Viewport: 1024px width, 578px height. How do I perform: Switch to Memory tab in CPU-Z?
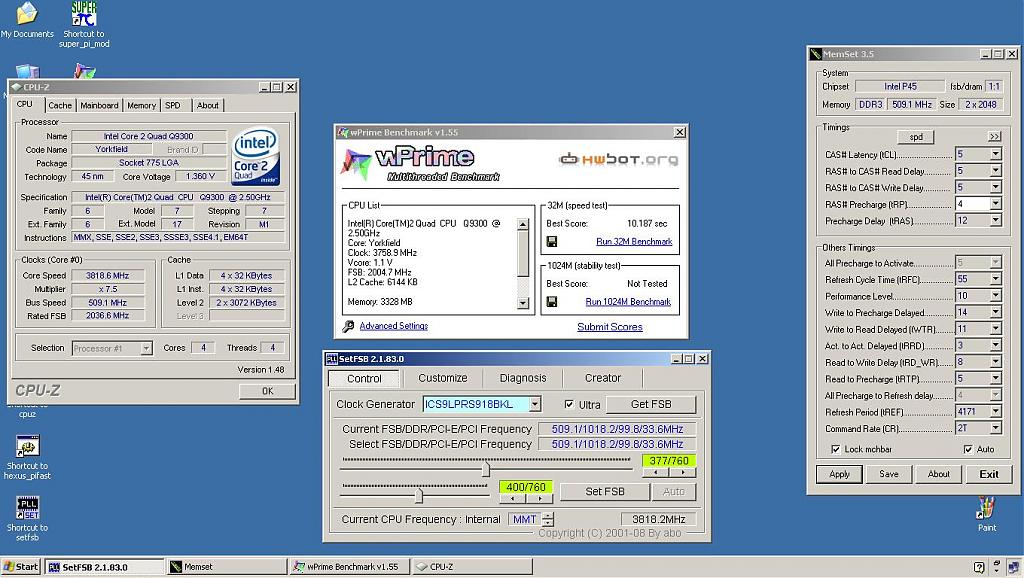142,105
